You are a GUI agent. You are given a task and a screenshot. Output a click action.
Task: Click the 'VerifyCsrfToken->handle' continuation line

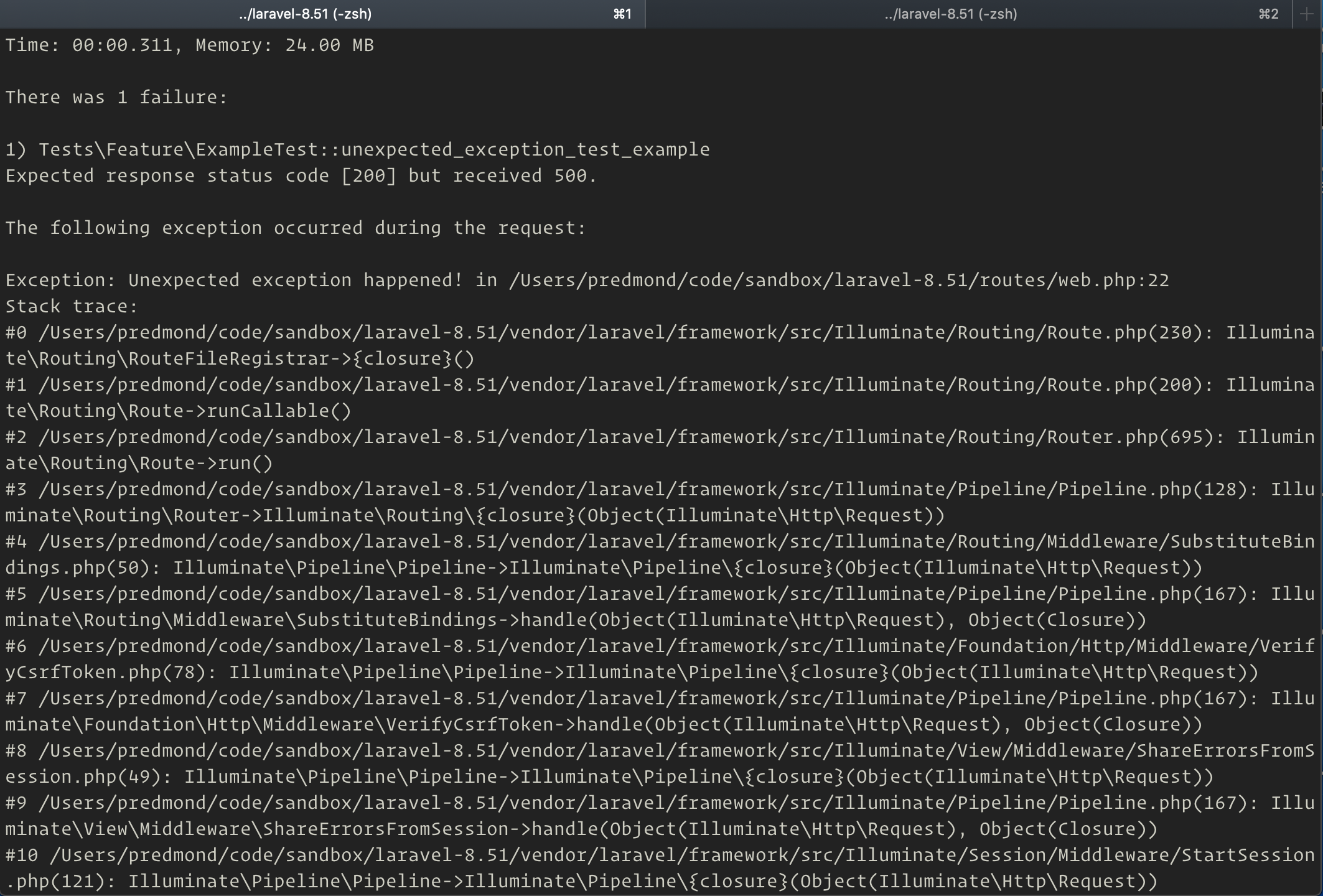[x=604, y=725]
